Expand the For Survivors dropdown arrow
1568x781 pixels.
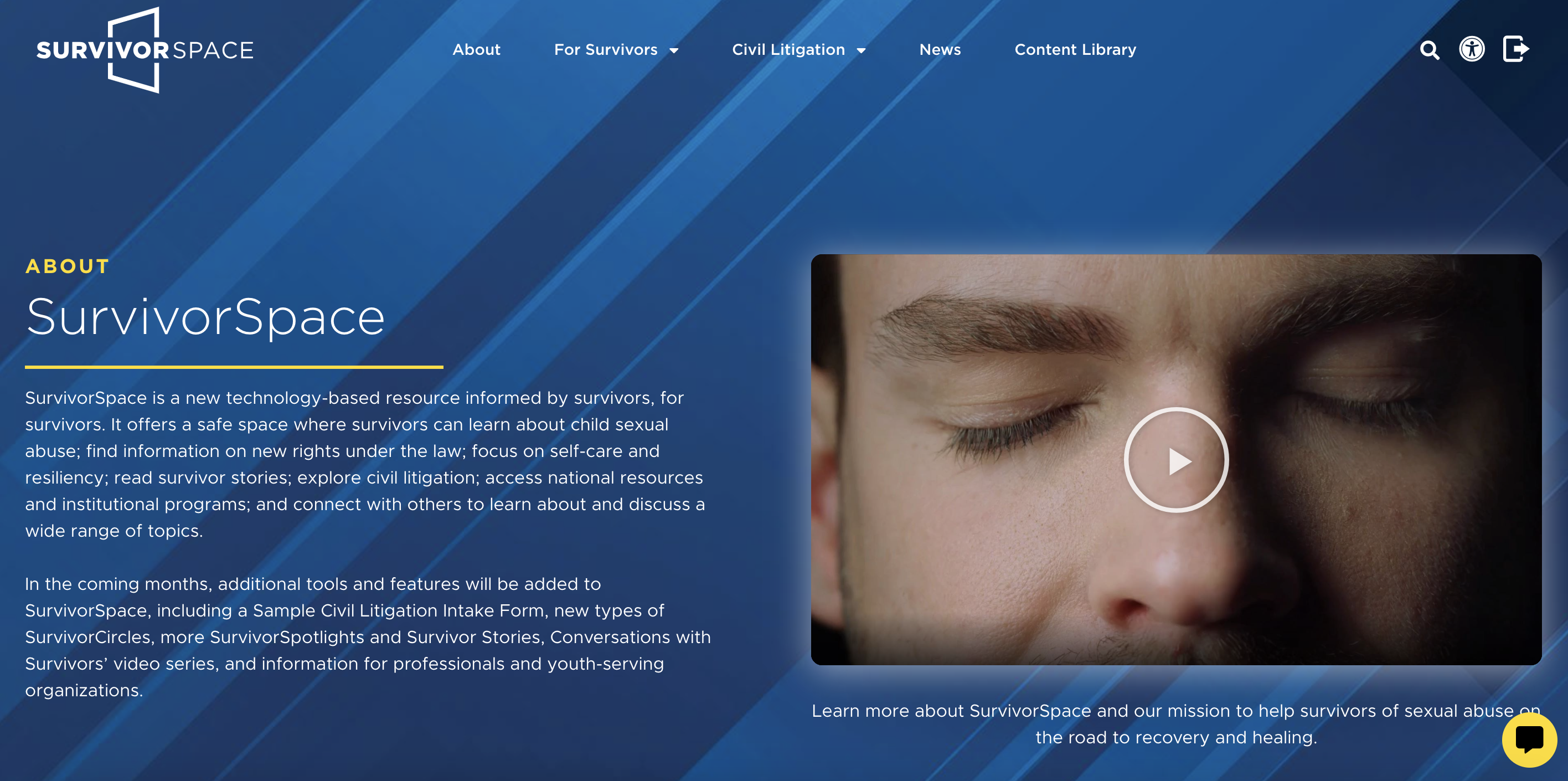(x=674, y=51)
